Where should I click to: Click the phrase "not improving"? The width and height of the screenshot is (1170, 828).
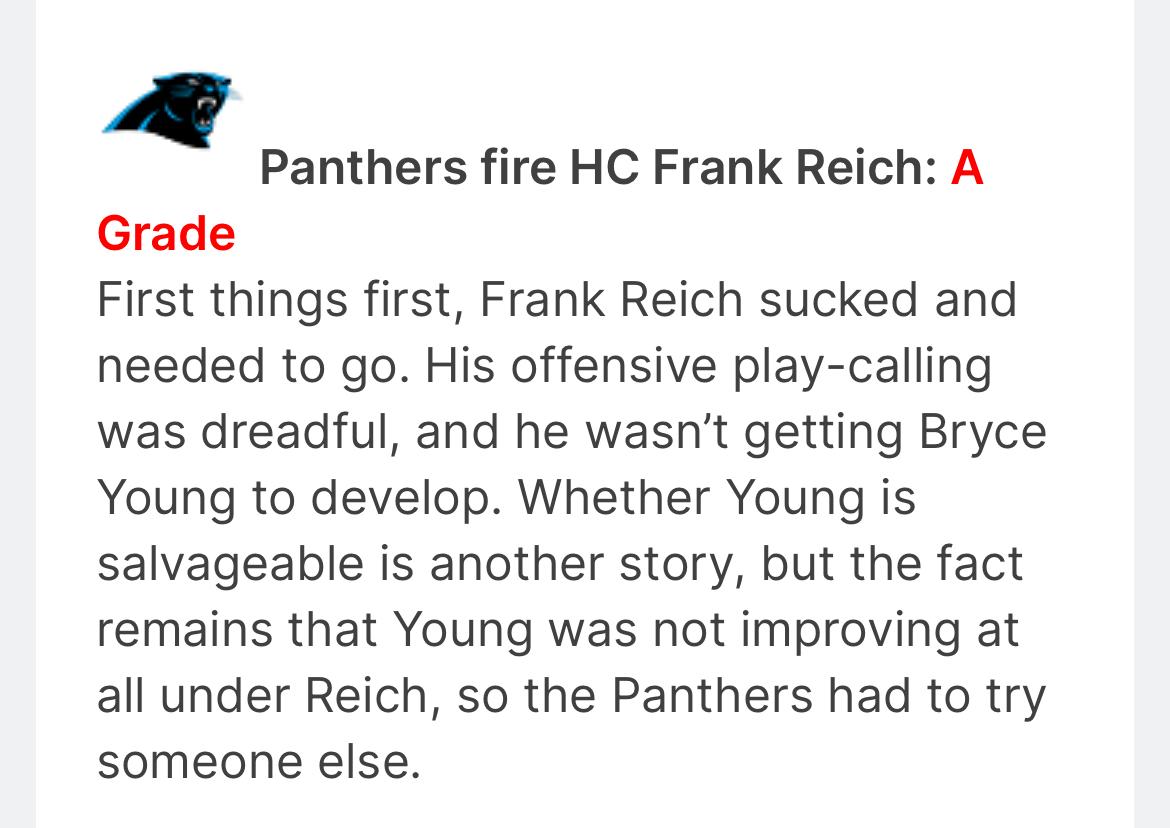point(782,630)
